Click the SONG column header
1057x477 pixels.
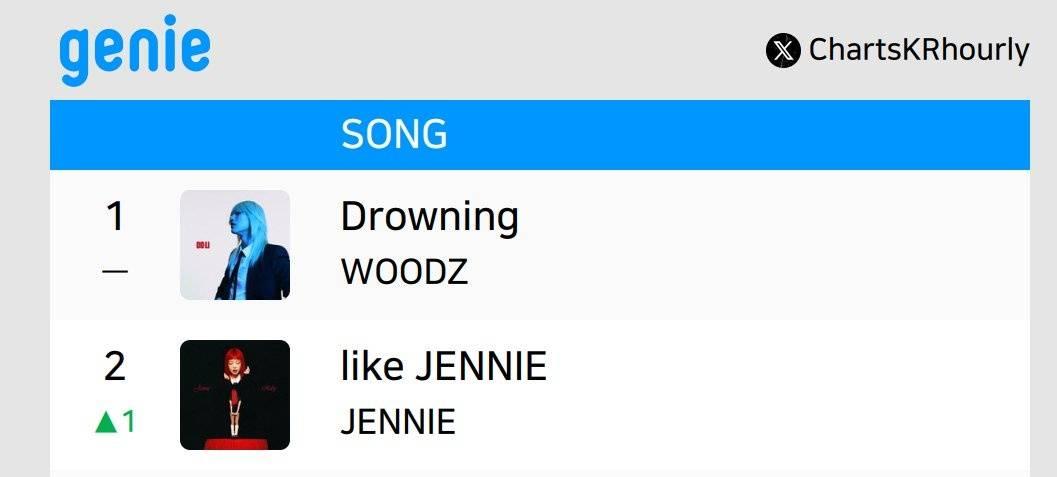394,134
